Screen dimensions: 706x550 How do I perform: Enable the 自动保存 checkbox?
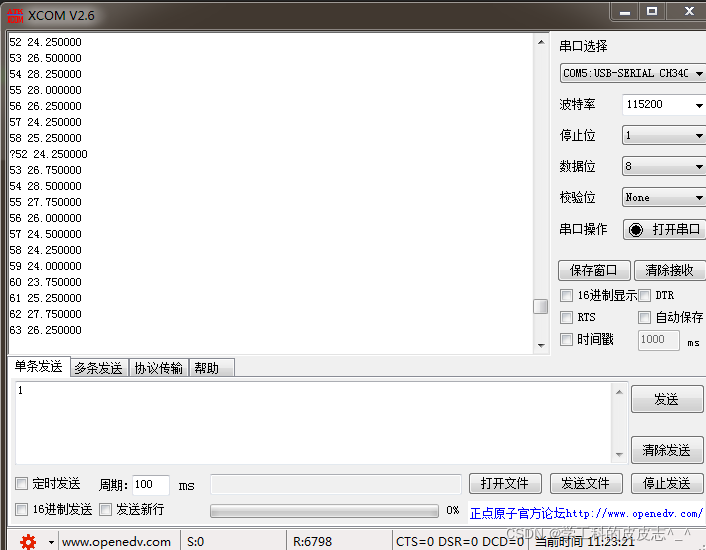(x=644, y=317)
